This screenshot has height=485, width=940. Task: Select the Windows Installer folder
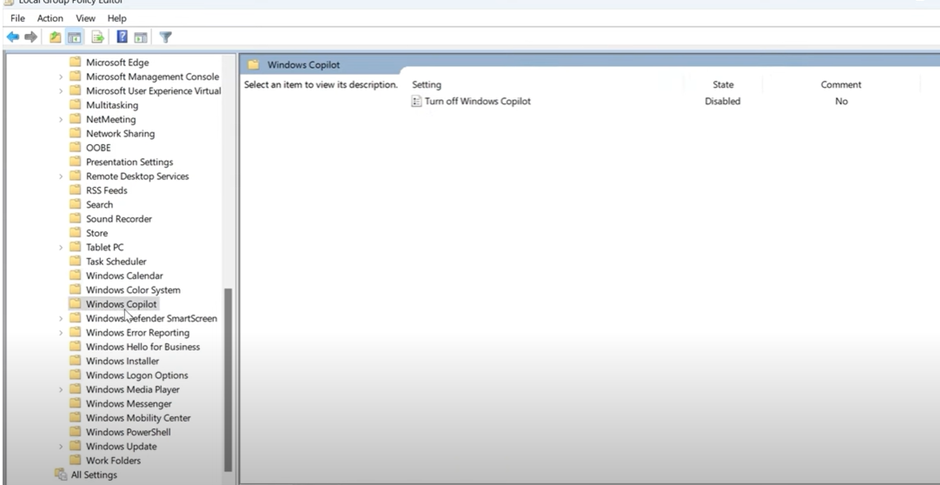click(x=122, y=361)
